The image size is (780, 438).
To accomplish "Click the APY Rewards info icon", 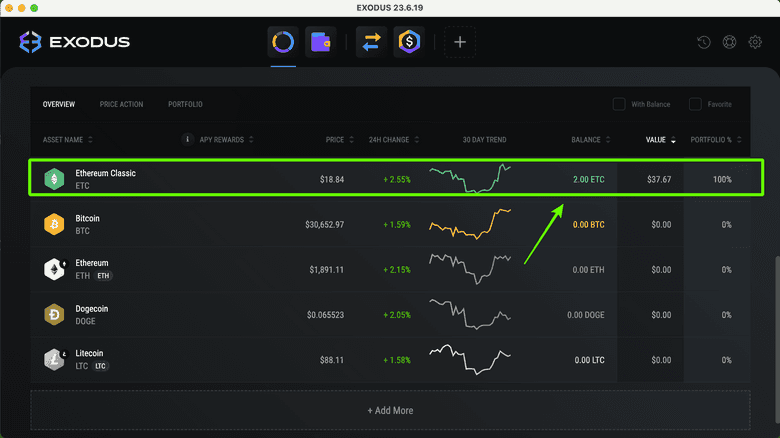I will tap(187, 139).
